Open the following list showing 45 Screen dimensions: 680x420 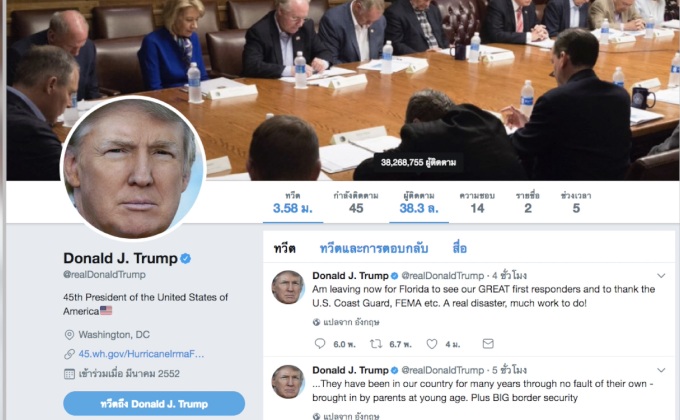[356, 203]
